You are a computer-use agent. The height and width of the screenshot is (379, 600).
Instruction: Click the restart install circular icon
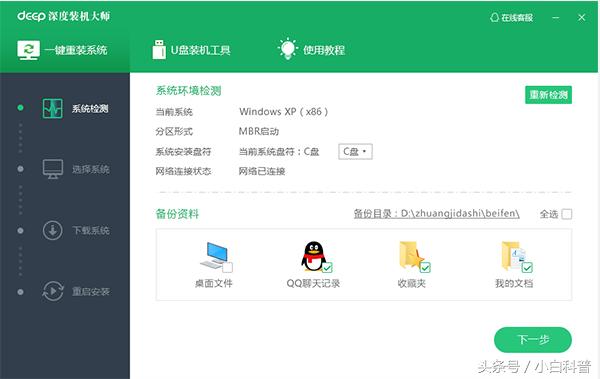(x=52, y=291)
